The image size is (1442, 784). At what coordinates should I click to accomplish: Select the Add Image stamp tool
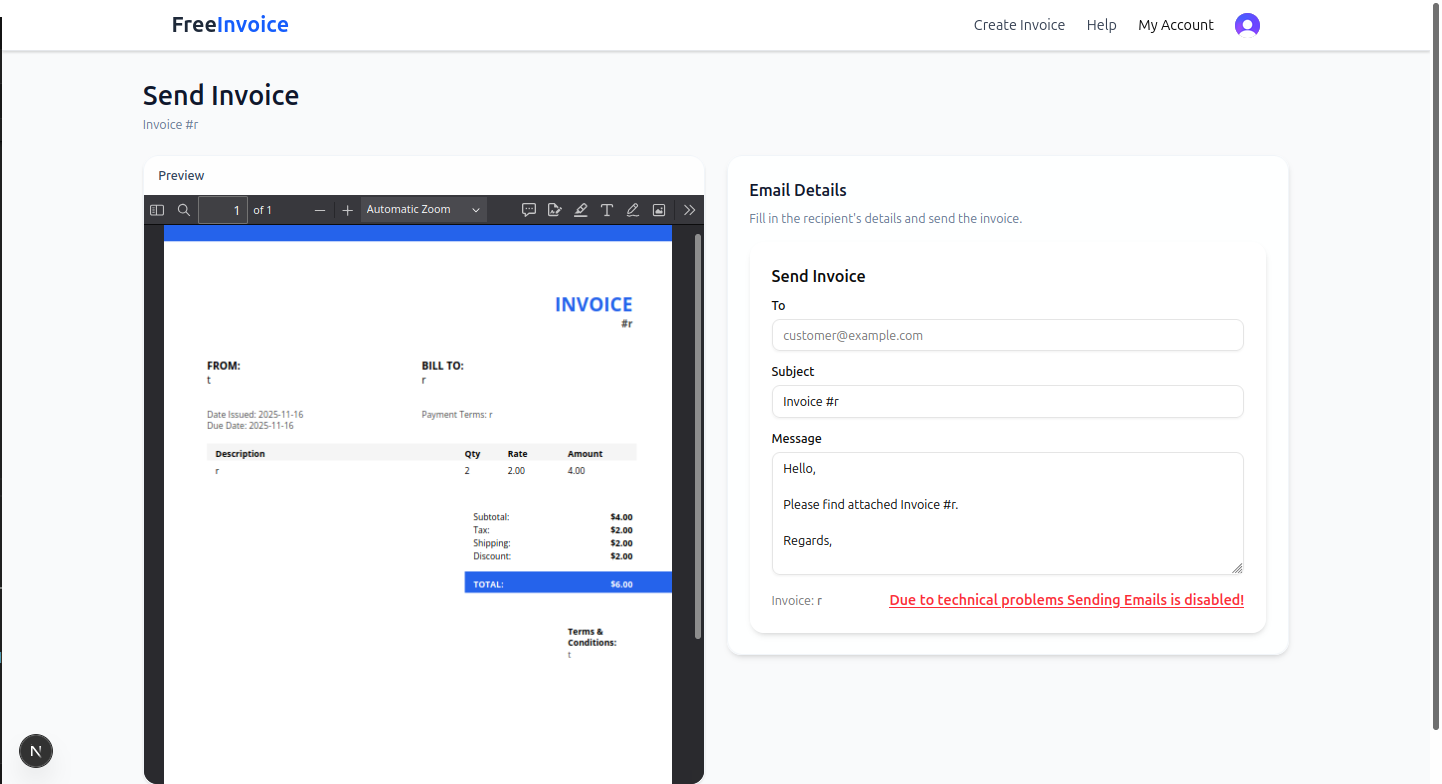pos(659,209)
